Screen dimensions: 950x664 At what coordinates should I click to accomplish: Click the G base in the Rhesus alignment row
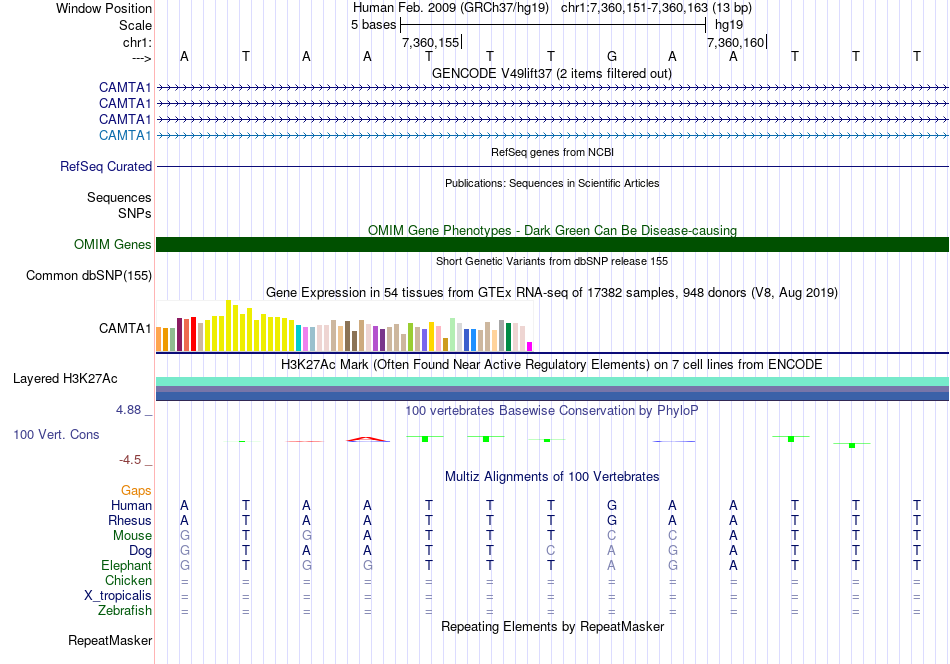click(612, 520)
